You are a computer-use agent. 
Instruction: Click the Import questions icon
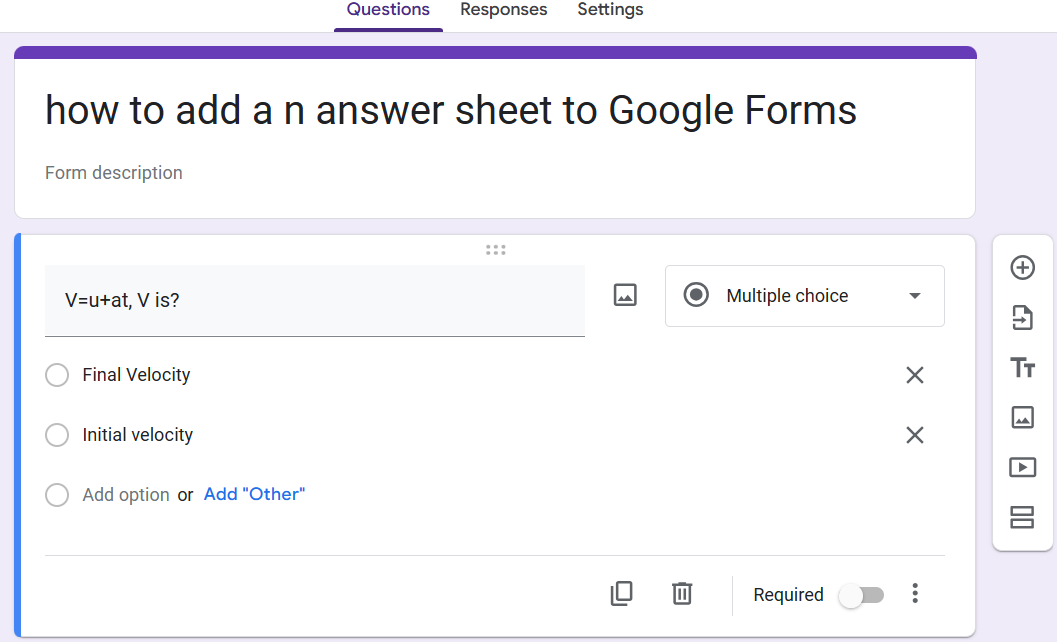pos(1022,318)
